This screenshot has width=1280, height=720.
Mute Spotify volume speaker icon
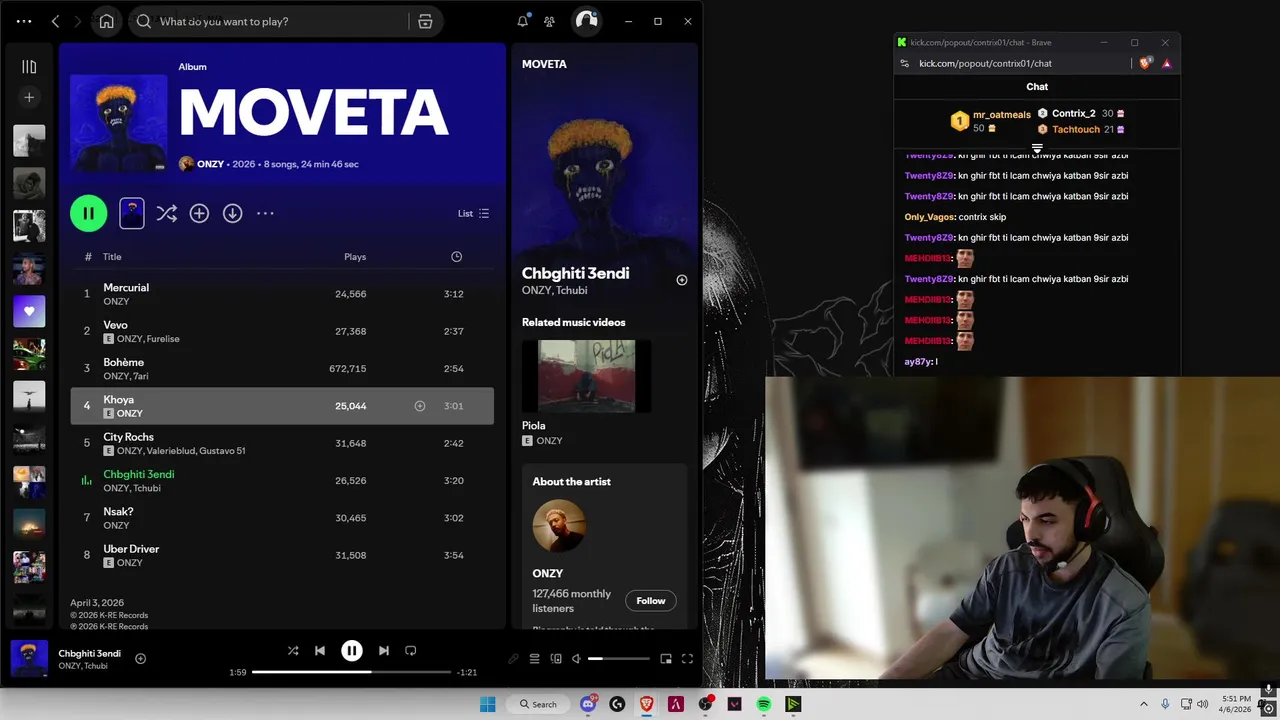[x=576, y=658]
